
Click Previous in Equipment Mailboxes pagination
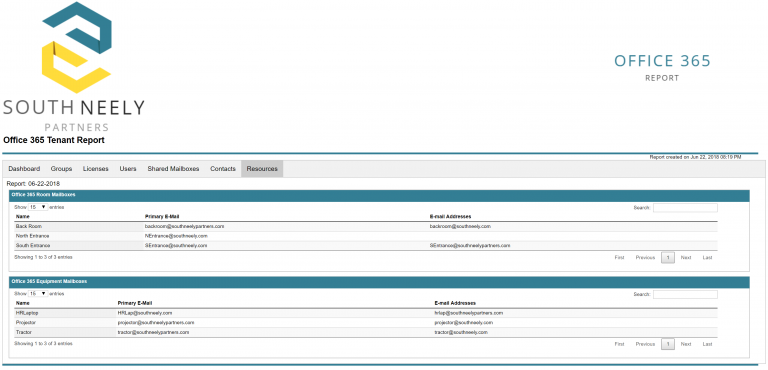(x=645, y=344)
